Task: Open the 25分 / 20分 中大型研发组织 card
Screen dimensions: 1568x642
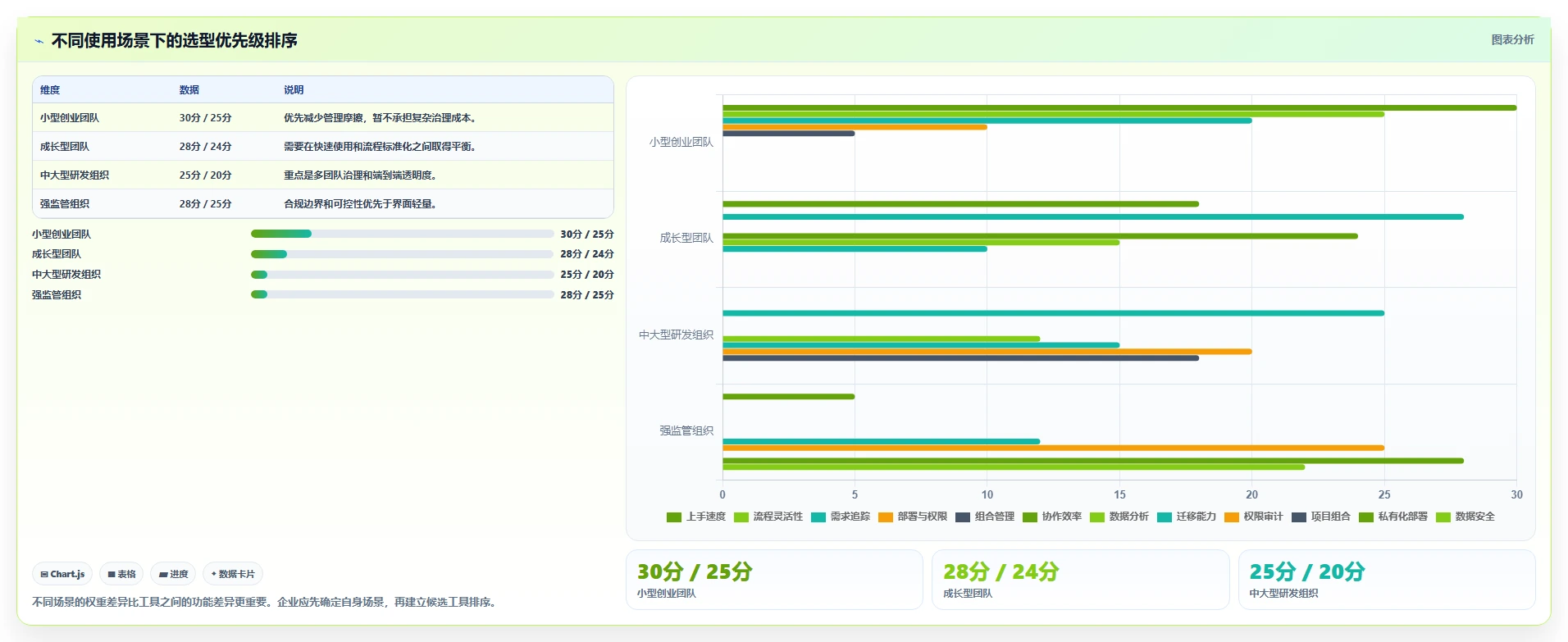Action: pos(1387,580)
